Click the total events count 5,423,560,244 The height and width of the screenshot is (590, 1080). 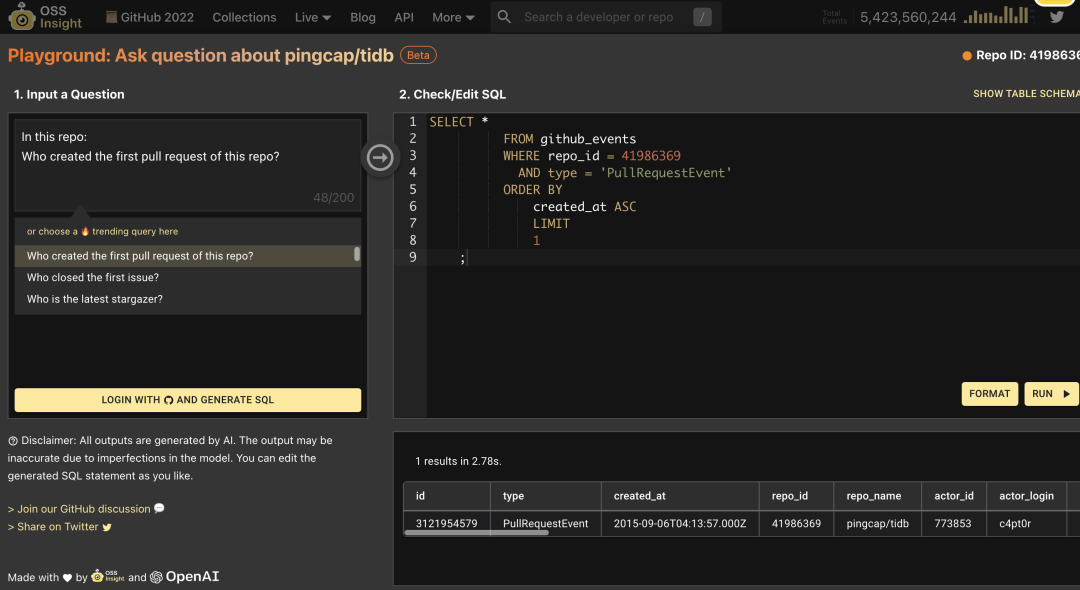(908, 17)
